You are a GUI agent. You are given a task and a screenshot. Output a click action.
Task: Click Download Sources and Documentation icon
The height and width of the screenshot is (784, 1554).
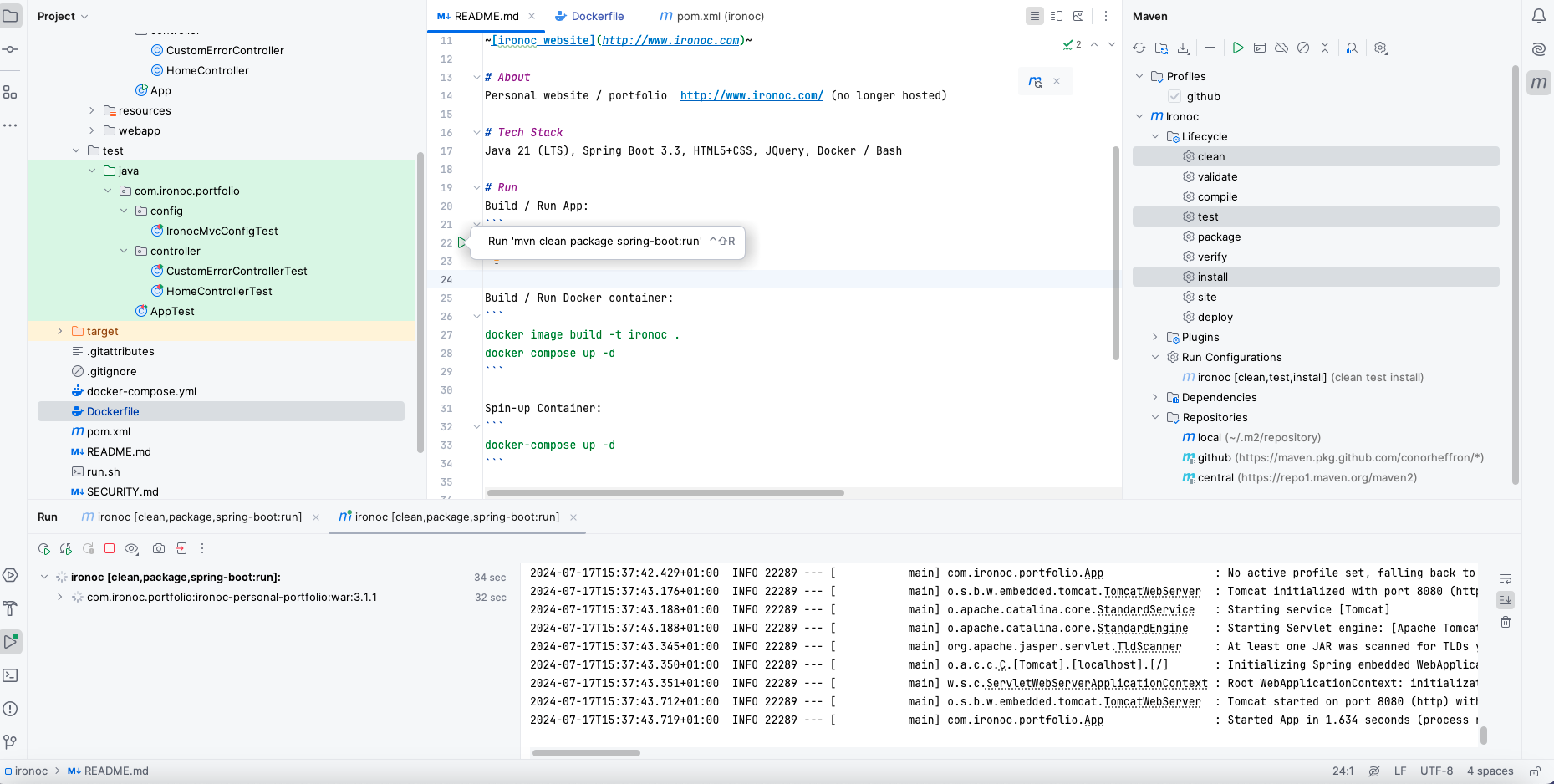click(x=1184, y=48)
